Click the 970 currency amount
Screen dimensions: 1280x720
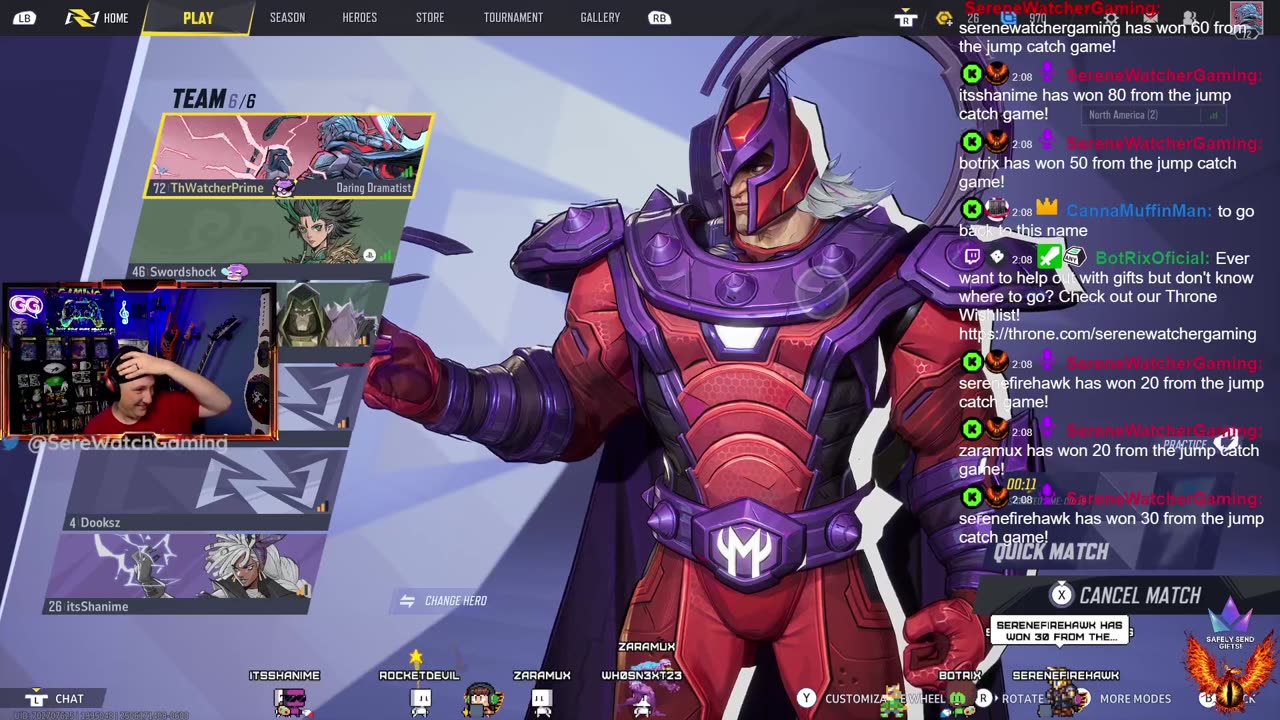pyautogui.click(x=1038, y=18)
